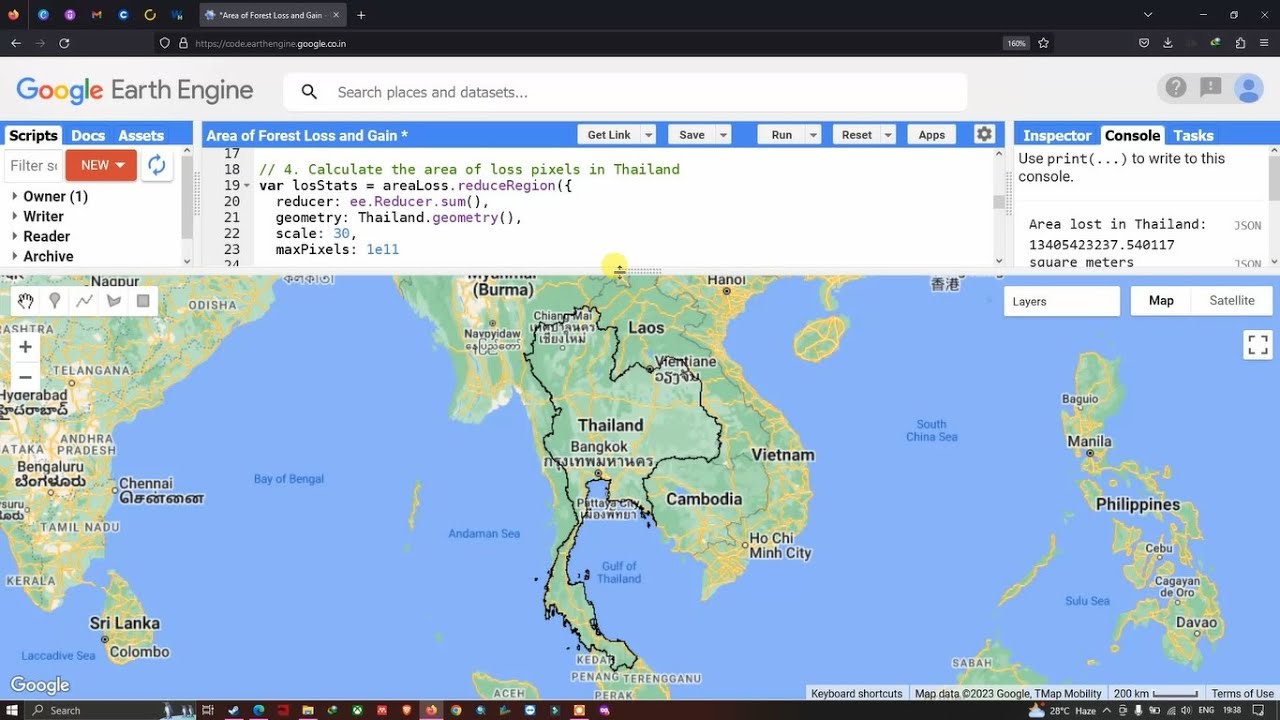This screenshot has height=720, width=1280.
Task: Pick the draw line tool
Action: pyautogui.click(x=85, y=301)
